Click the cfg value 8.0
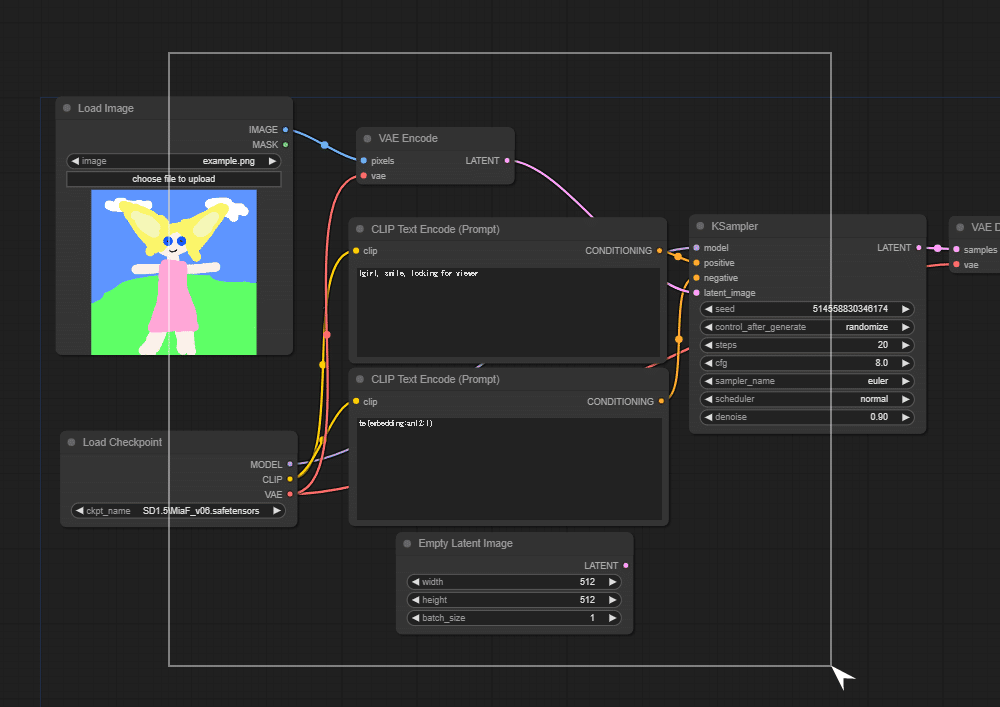 (881, 363)
